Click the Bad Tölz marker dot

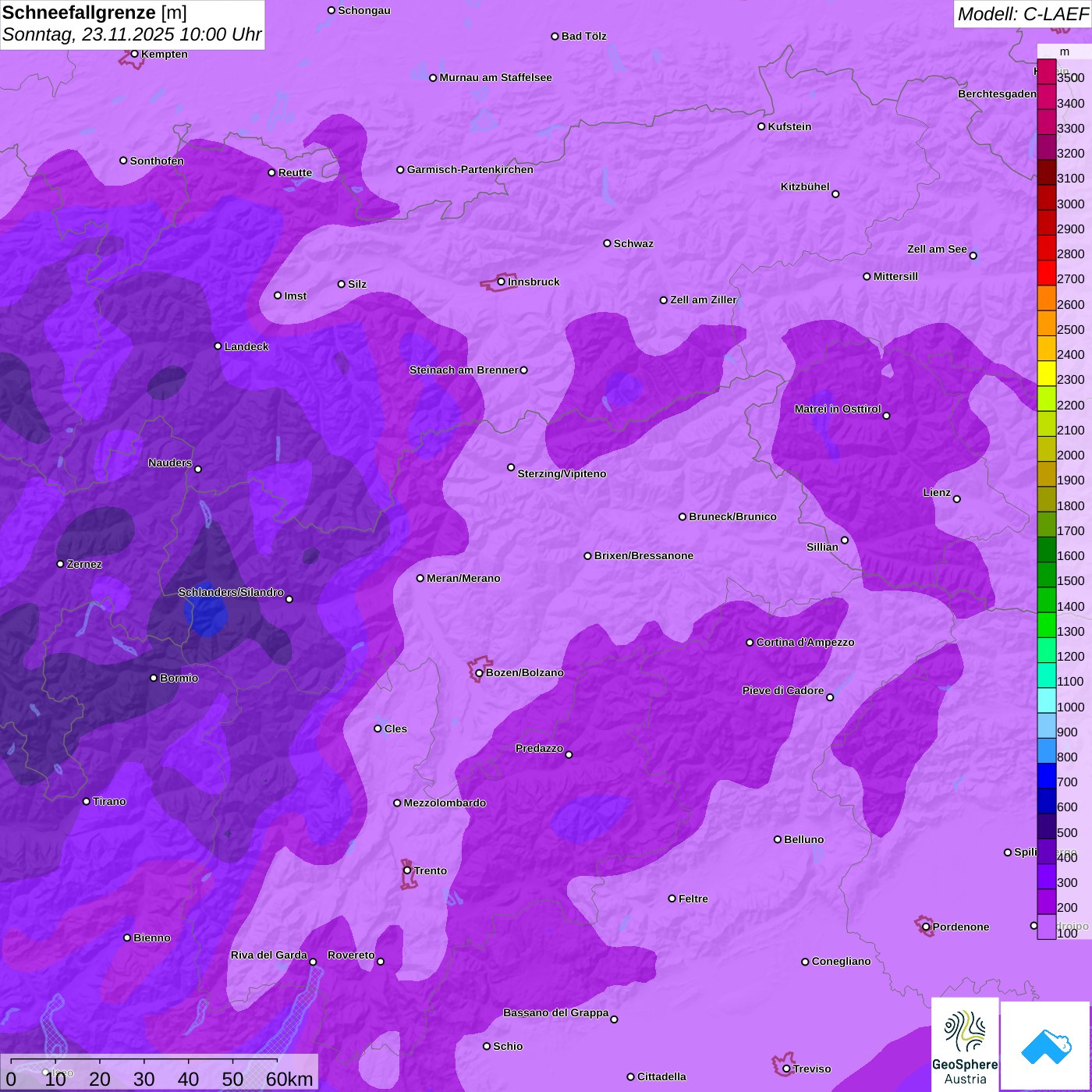pyautogui.click(x=555, y=36)
